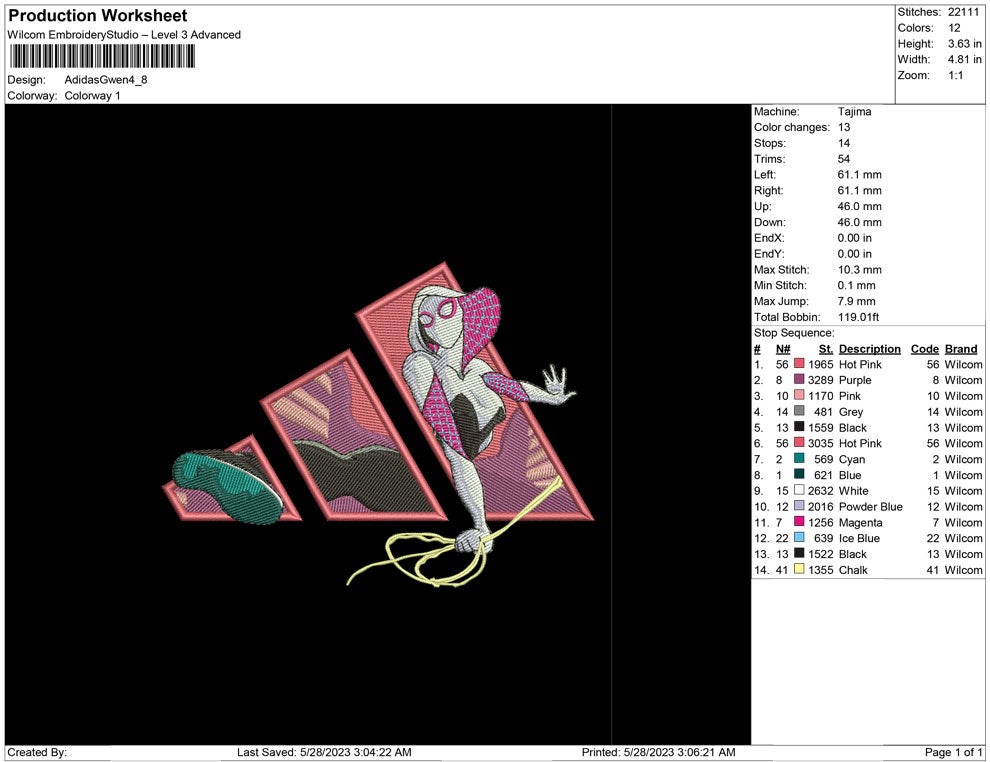
Task: Click the Purple color swatch in row 2
Action: 799,379
